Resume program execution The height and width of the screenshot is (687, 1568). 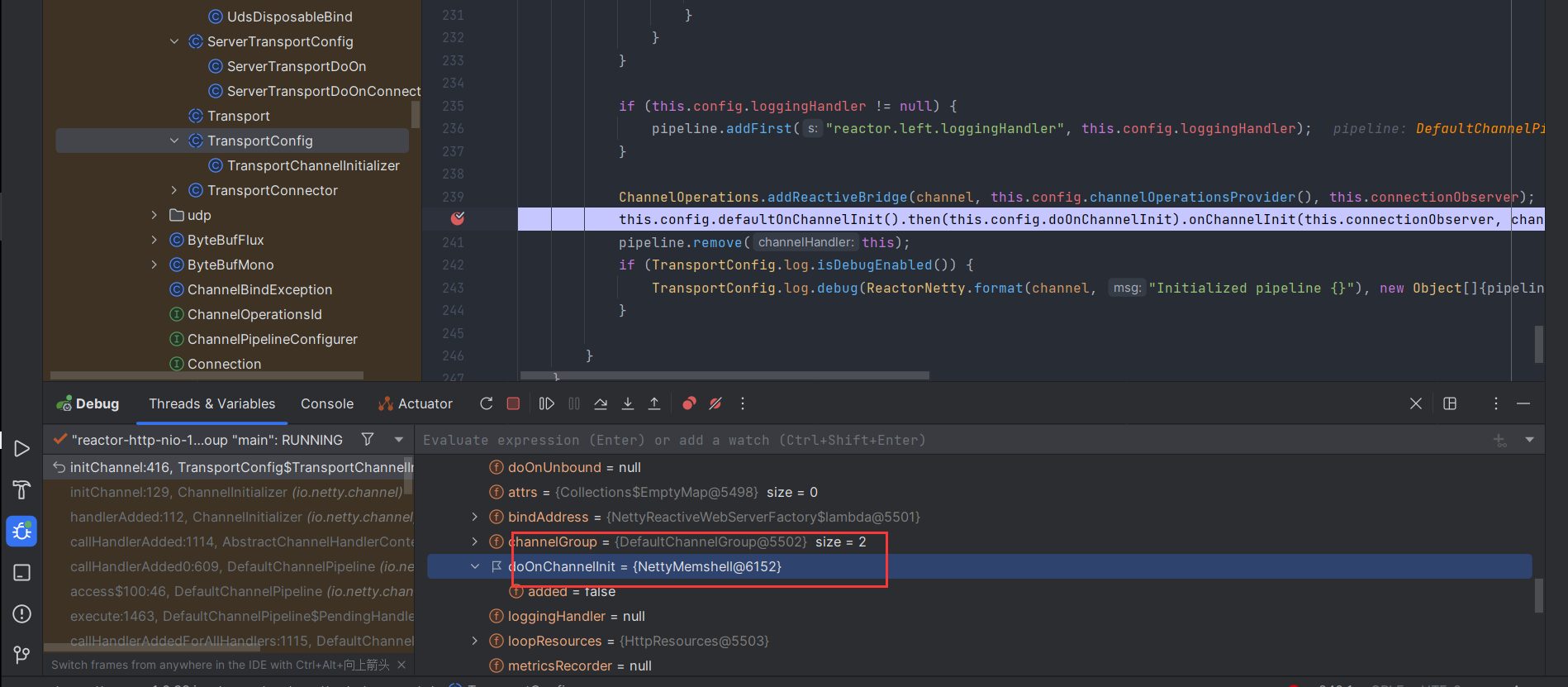[x=546, y=403]
